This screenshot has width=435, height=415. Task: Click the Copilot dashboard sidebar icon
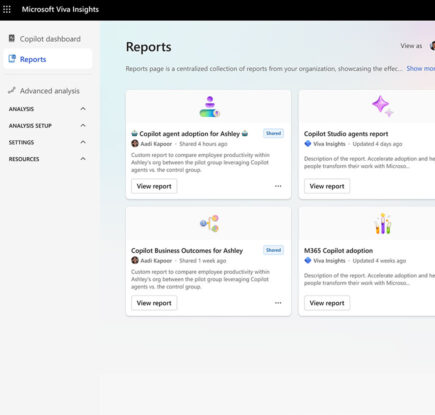click(12, 38)
